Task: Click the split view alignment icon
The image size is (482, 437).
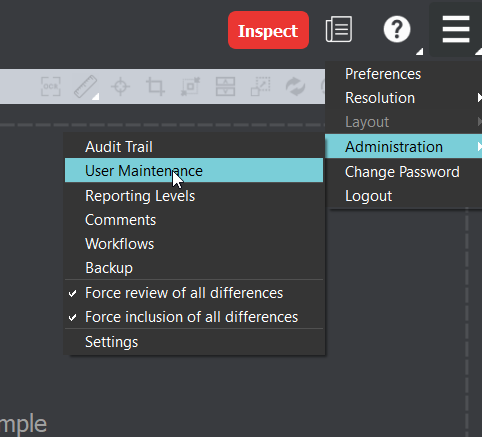Action: click(225, 87)
